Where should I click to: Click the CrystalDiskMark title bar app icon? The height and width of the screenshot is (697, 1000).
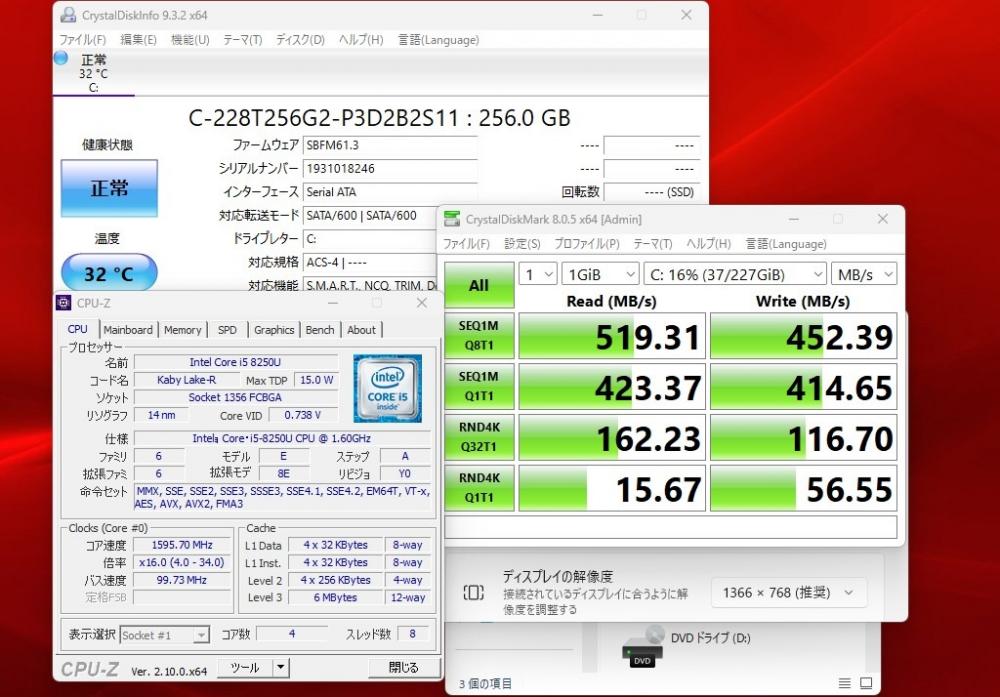pyautogui.click(x=452, y=219)
